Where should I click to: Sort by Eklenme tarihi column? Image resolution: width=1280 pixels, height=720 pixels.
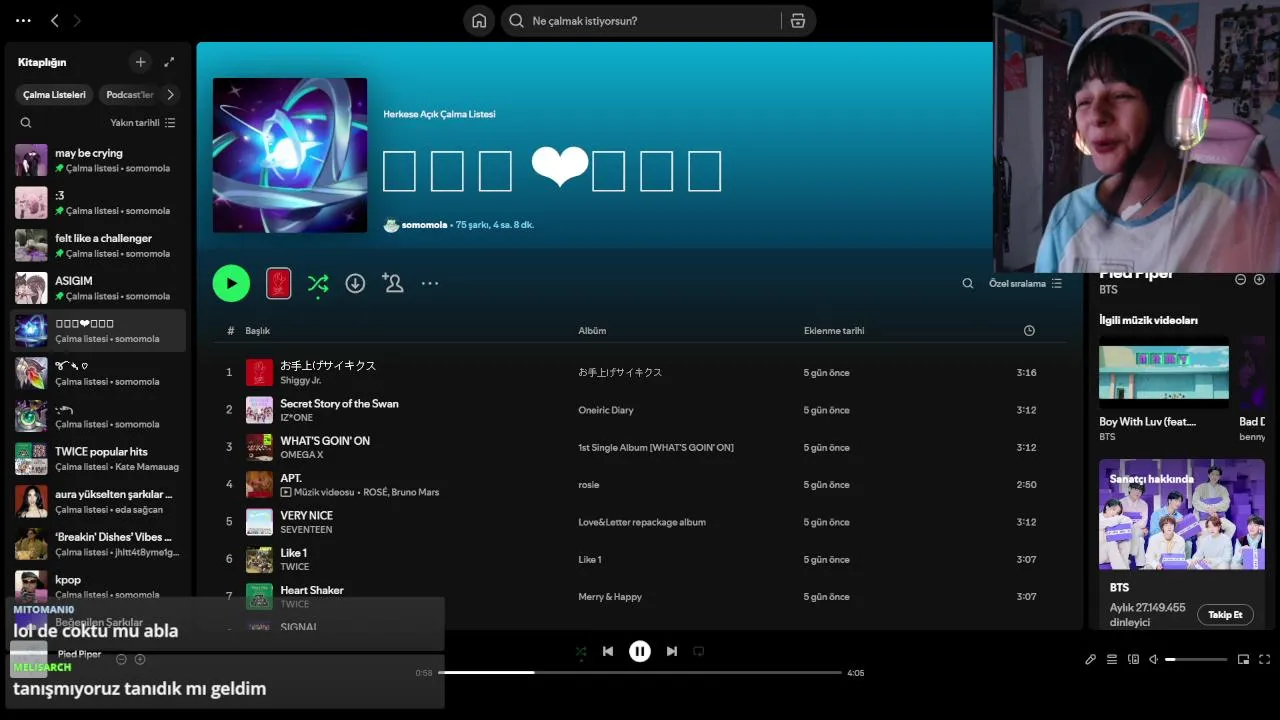pyautogui.click(x=834, y=331)
